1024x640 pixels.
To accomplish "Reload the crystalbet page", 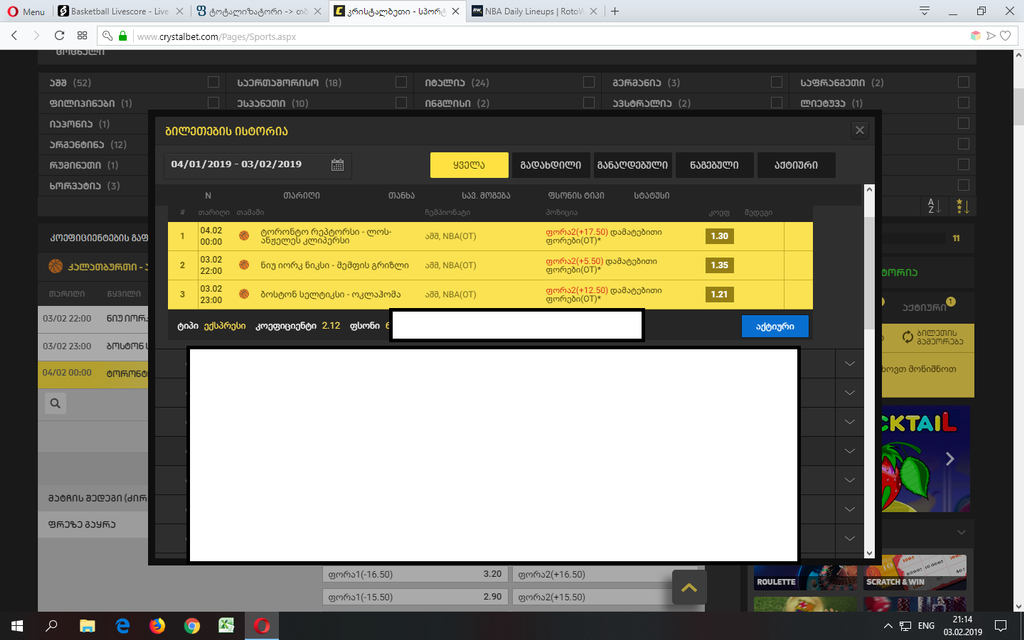I will (x=59, y=36).
